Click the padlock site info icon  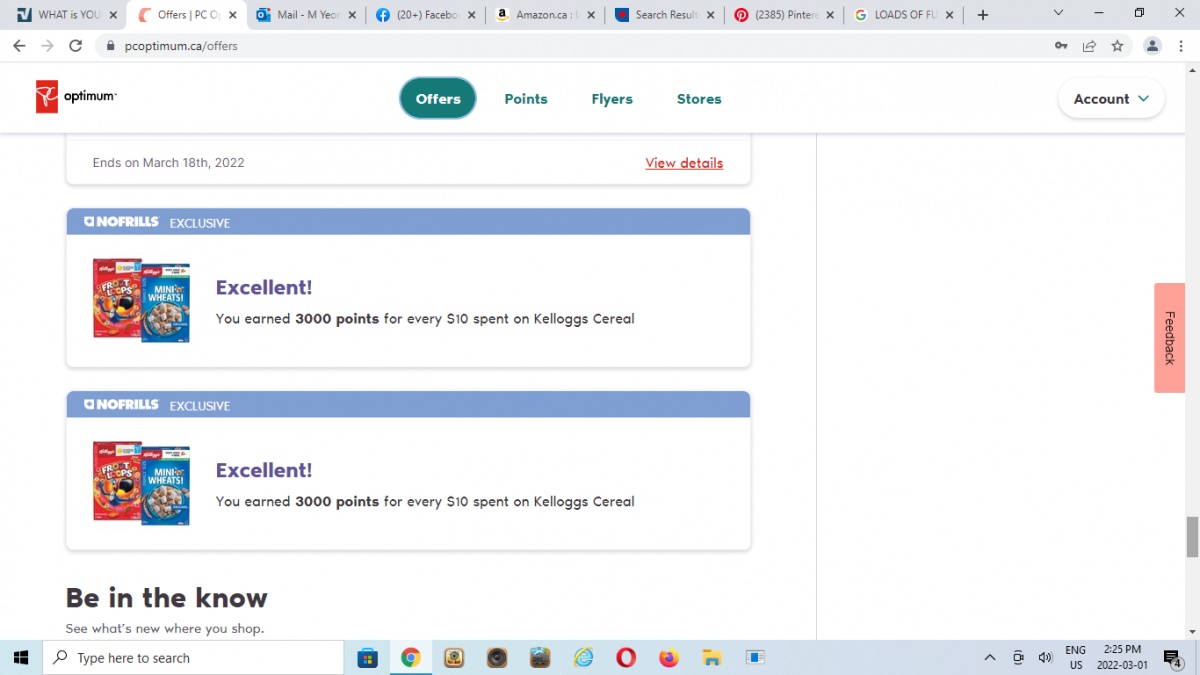[x=111, y=46]
